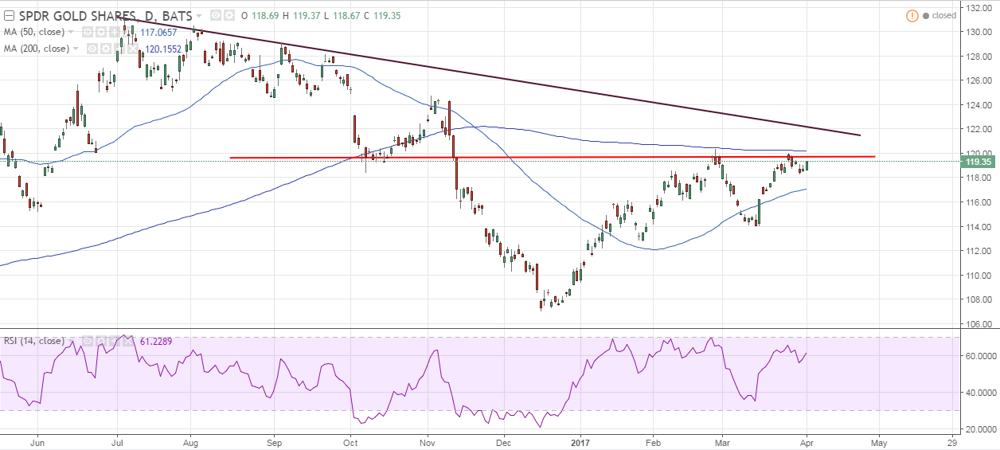Click the MA (50, close) legend label

[x=34, y=32]
